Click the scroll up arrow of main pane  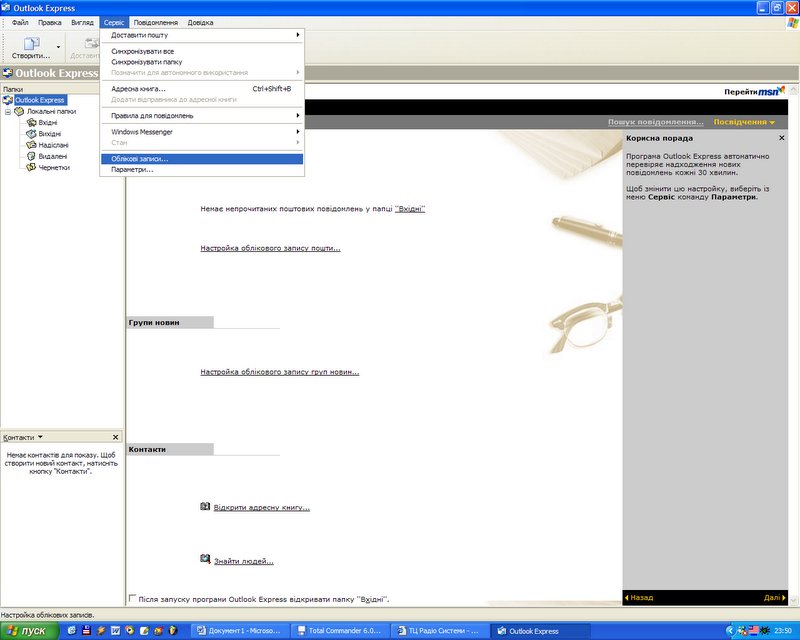[x=794, y=90]
